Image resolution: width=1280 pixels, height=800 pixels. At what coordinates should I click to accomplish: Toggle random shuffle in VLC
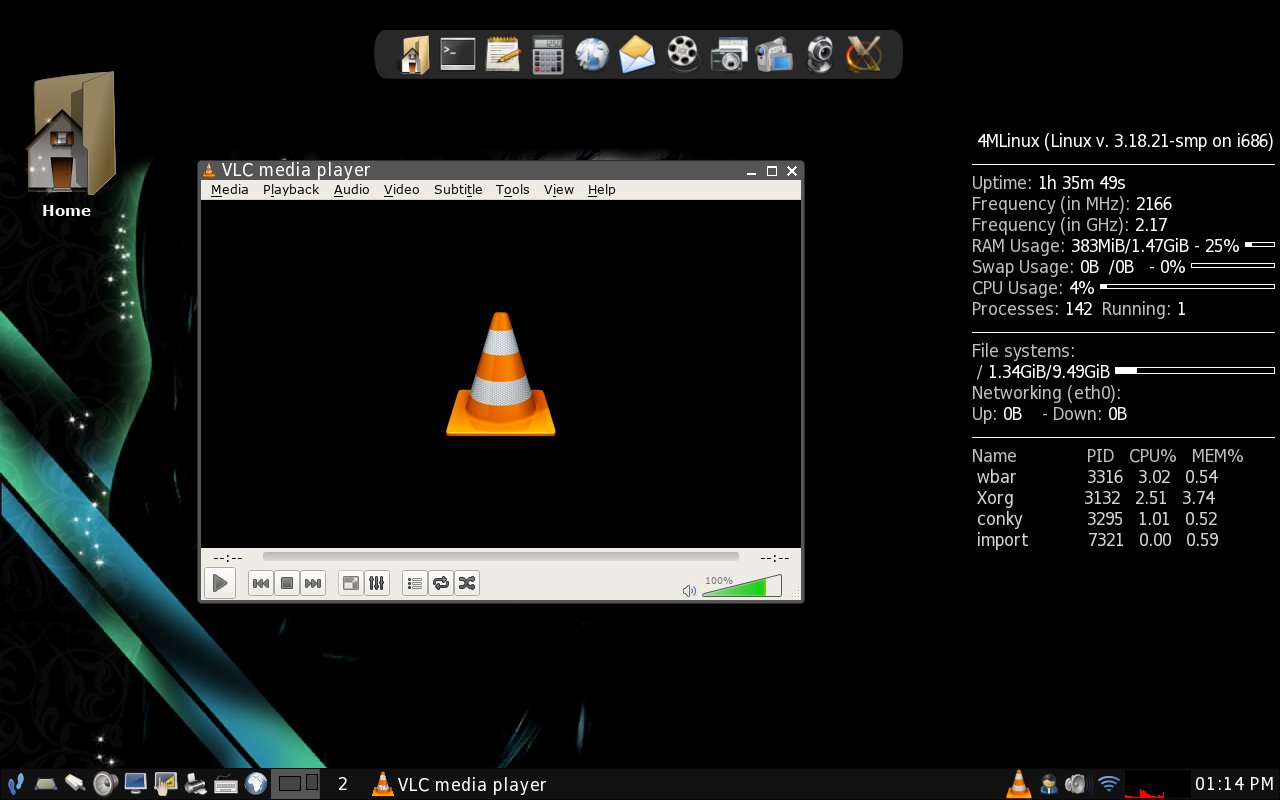pos(466,583)
